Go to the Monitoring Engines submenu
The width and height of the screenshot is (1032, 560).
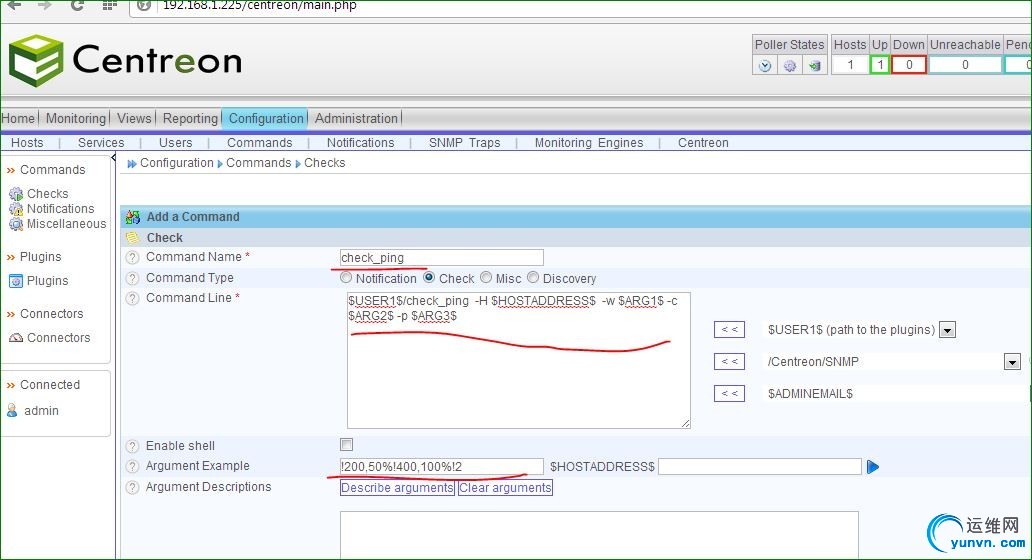[589, 143]
